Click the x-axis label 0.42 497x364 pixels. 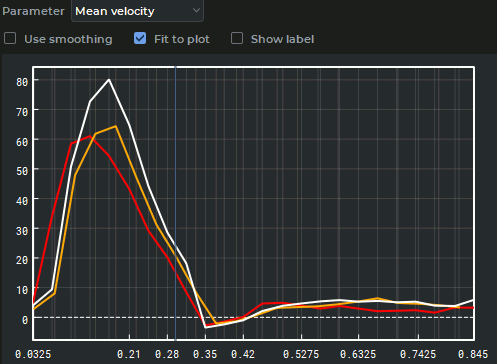[243, 354]
